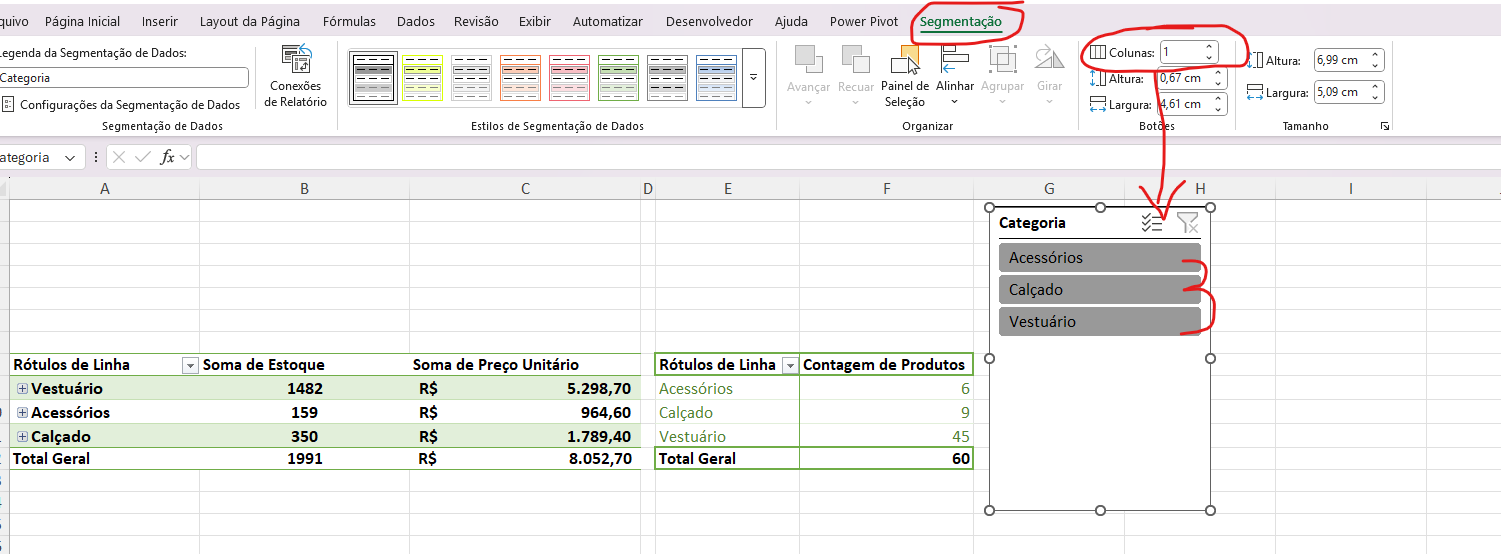Screen dimensions: 1501x554
Task: Select the yellow slicer style
Action: [422, 78]
